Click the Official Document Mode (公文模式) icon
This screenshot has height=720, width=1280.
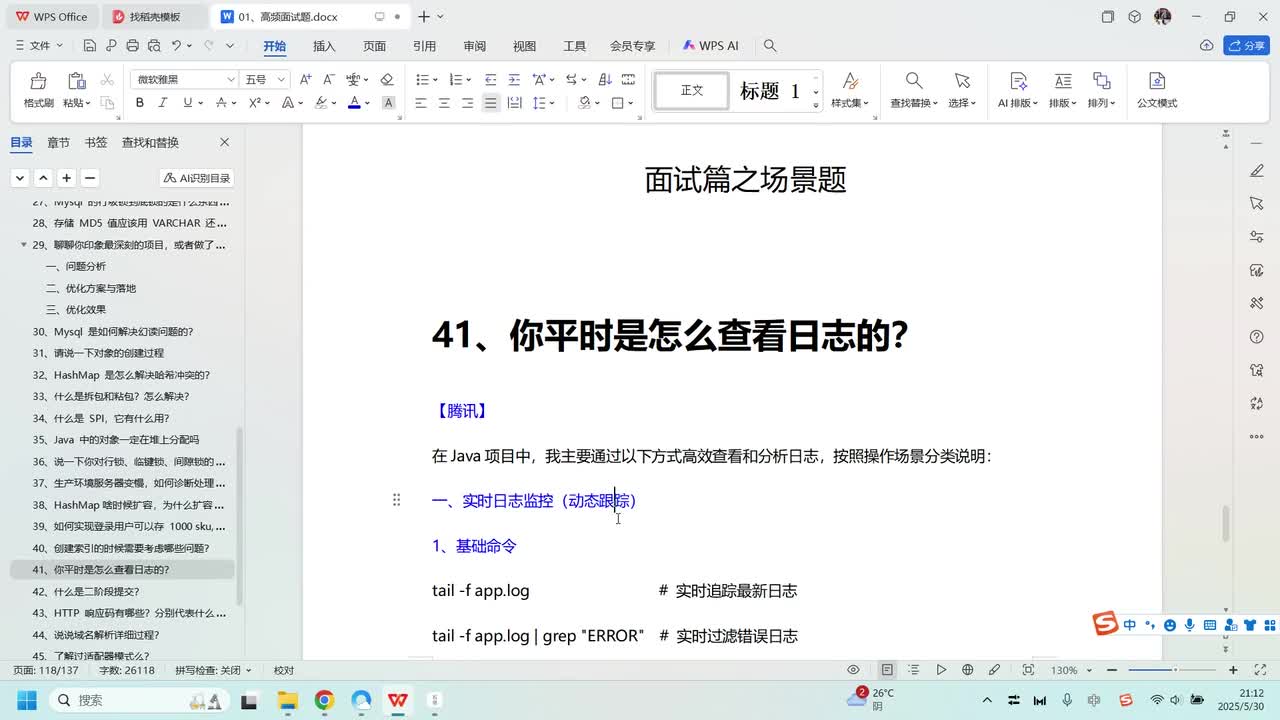tap(1157, 81)
